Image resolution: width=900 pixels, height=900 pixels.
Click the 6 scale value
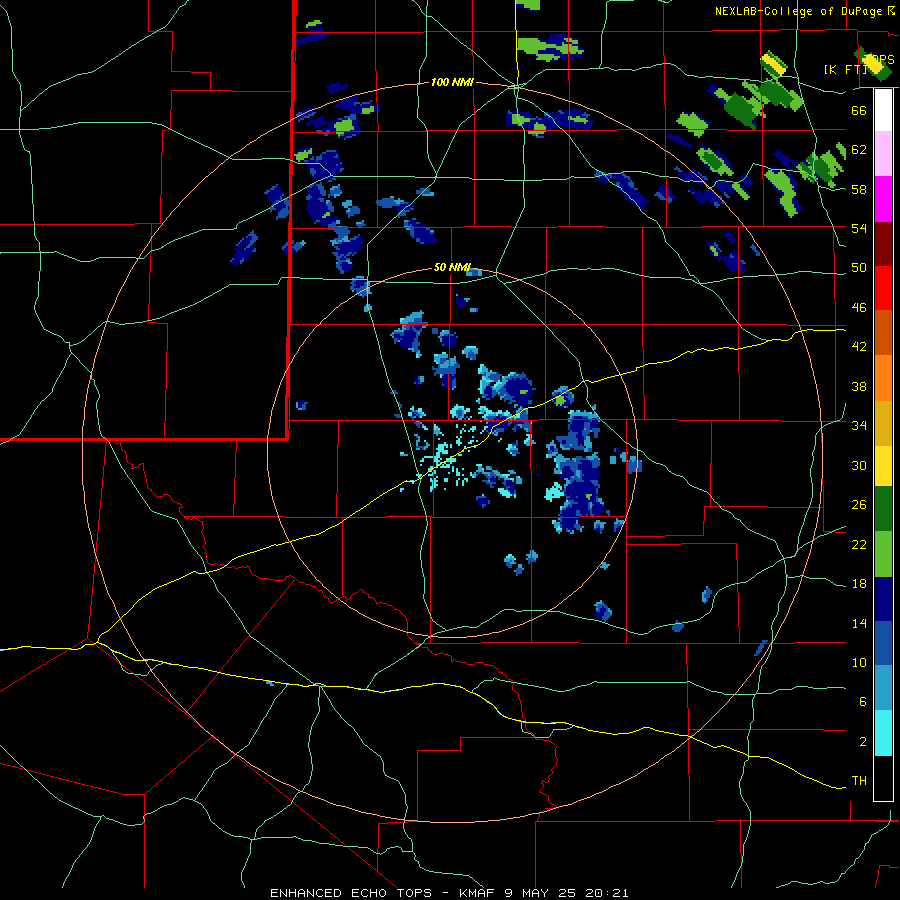(863, 702)
